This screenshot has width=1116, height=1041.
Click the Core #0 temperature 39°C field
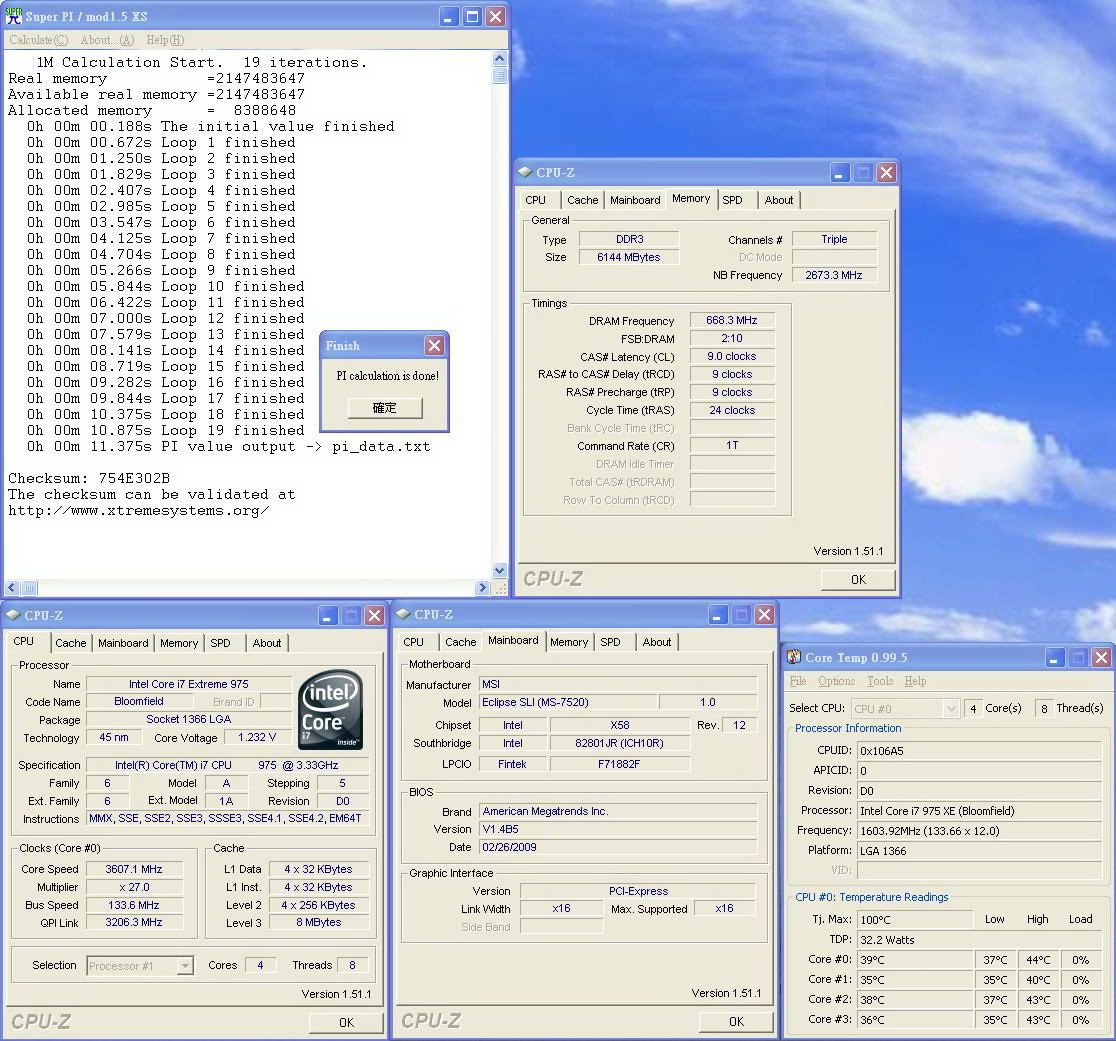click(915, 960)
